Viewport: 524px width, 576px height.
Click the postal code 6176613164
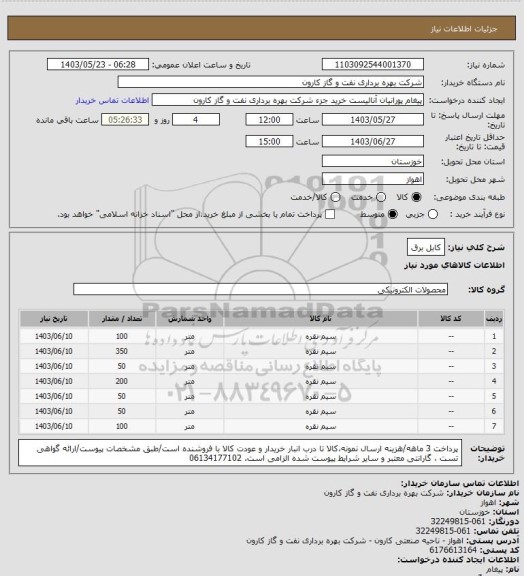point(453,550)
